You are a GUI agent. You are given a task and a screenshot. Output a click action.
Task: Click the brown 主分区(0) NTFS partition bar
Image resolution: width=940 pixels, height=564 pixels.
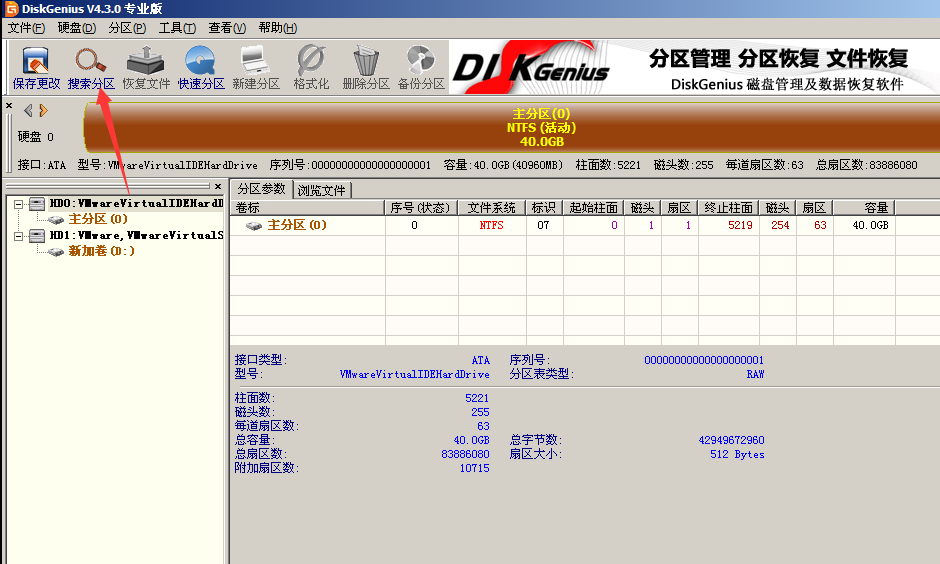540,127
